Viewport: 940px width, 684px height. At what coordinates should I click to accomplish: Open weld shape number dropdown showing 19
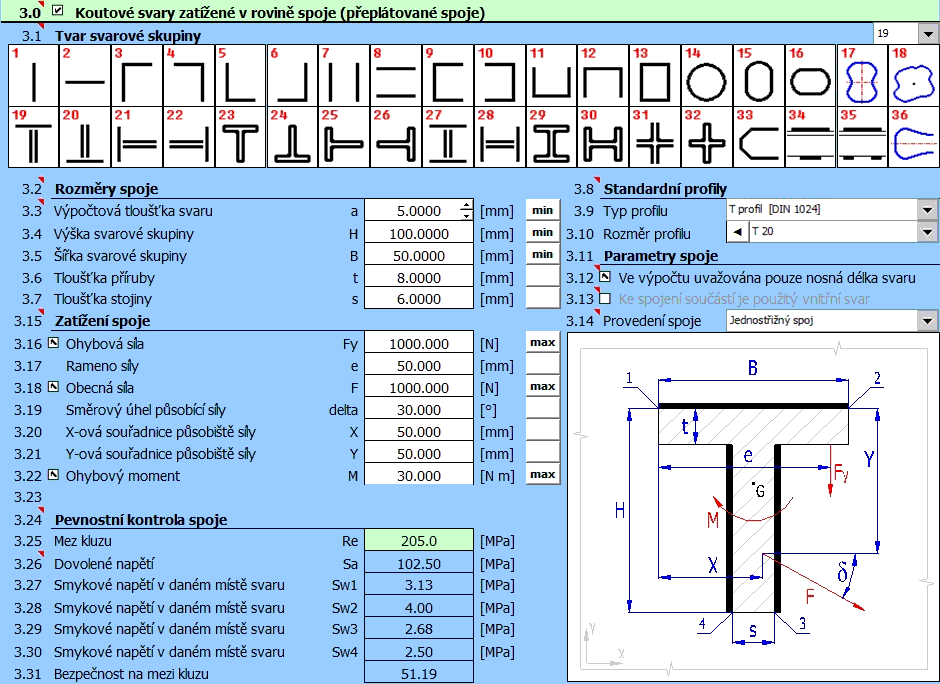(x=925, y=34)
